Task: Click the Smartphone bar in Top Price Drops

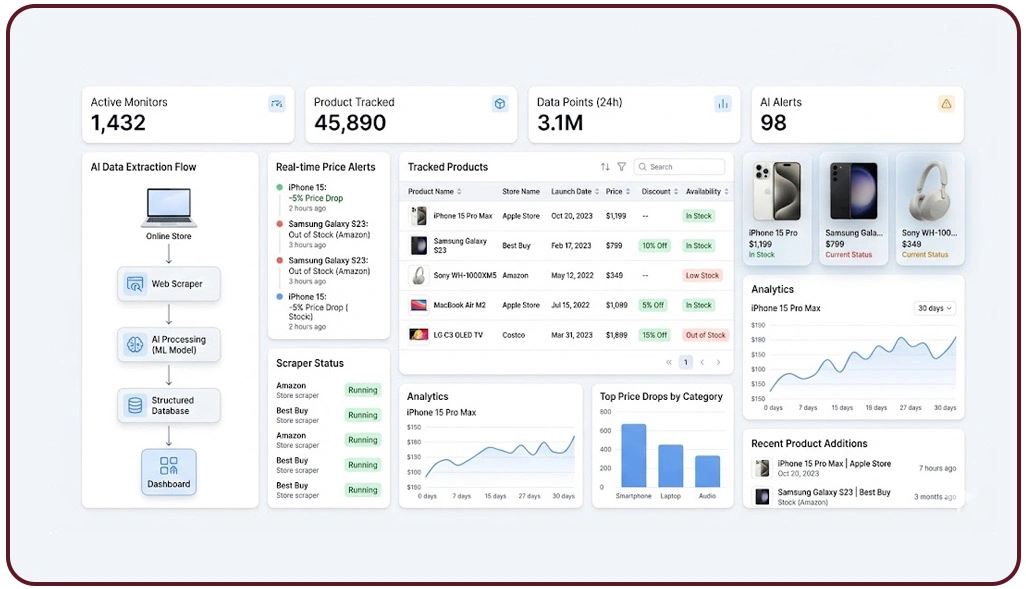Action: (x=633, y=455)
